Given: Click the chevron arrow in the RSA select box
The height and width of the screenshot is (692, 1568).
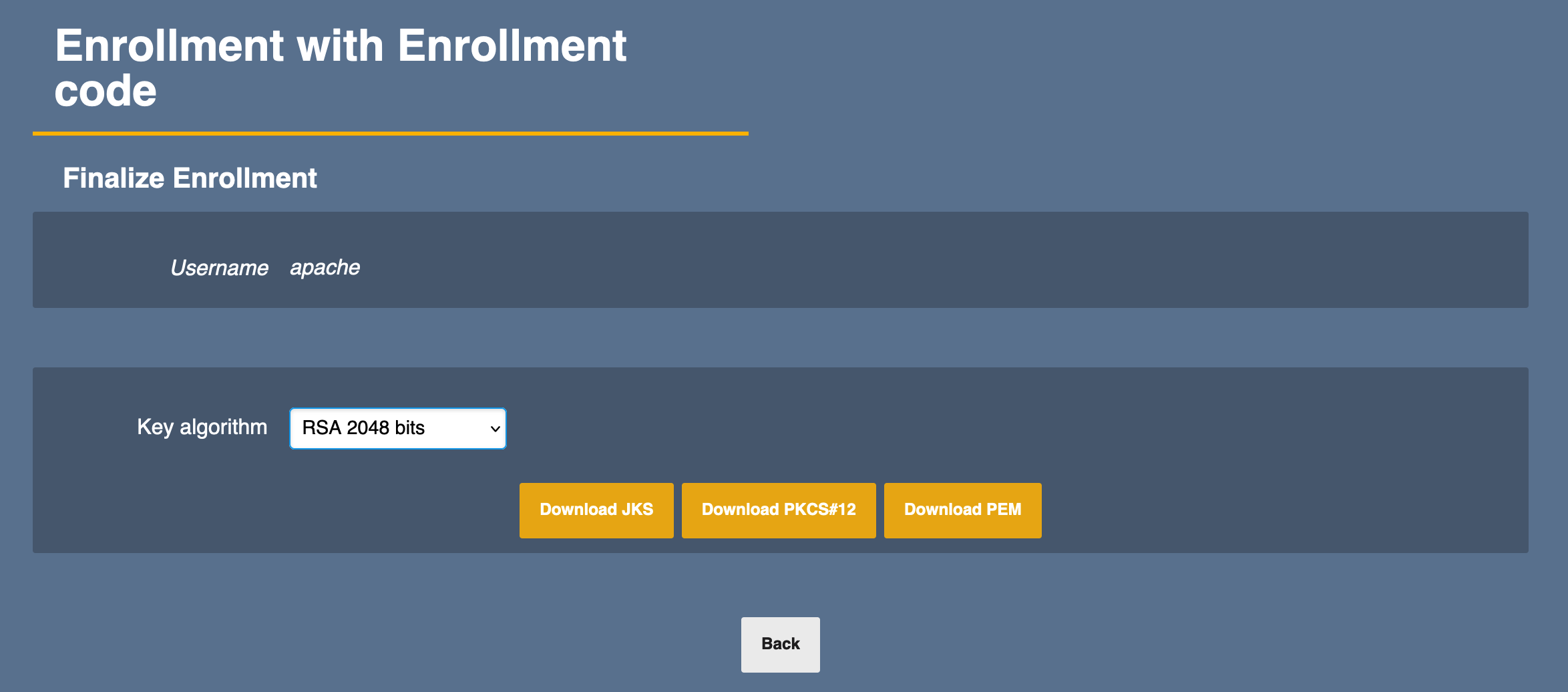Looking at the screenshot, I should (x=495, y=429).
